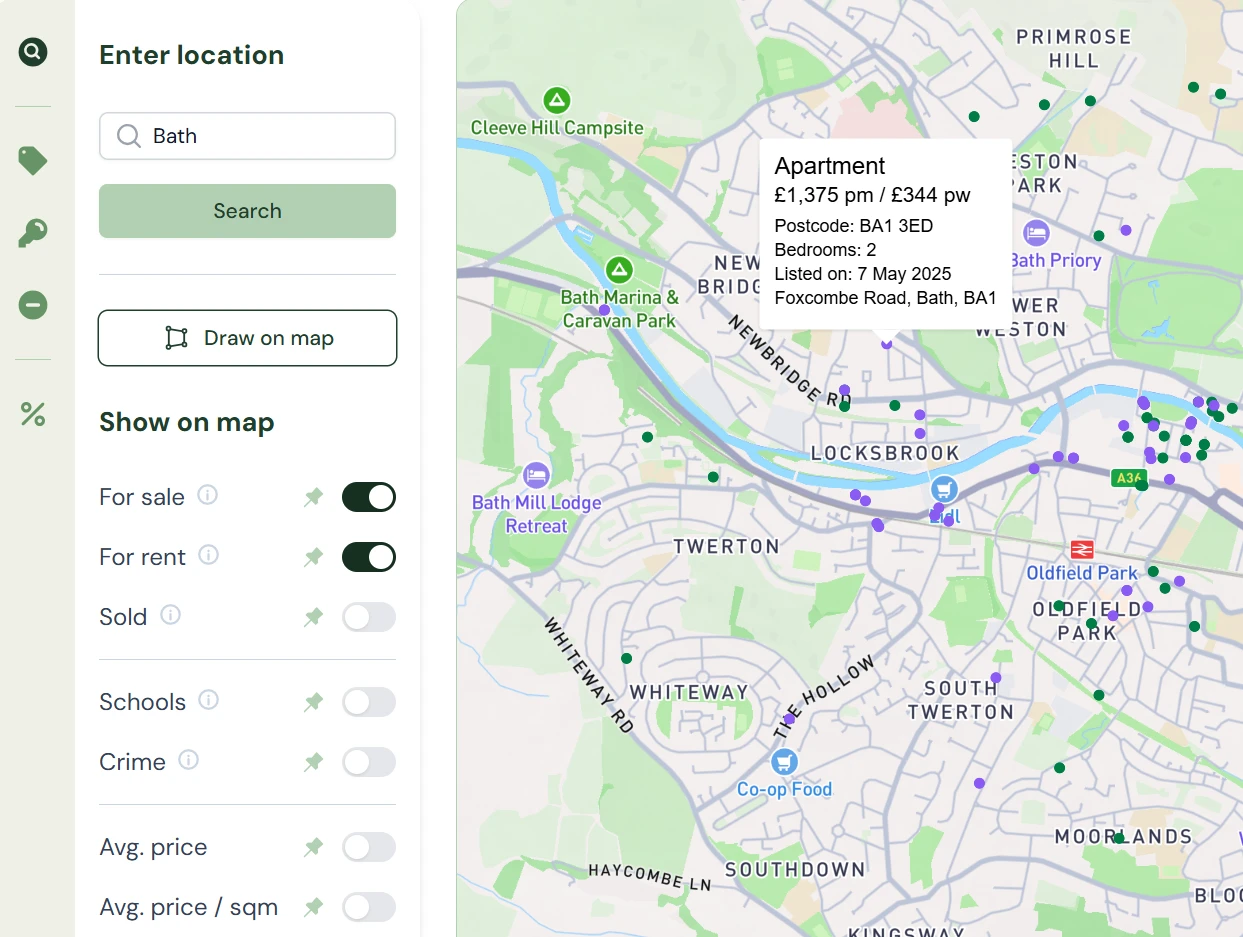This screenshot has width=1243, height=937.
Task: Switch on Avg. price toggle
Action: pos(369,847)
